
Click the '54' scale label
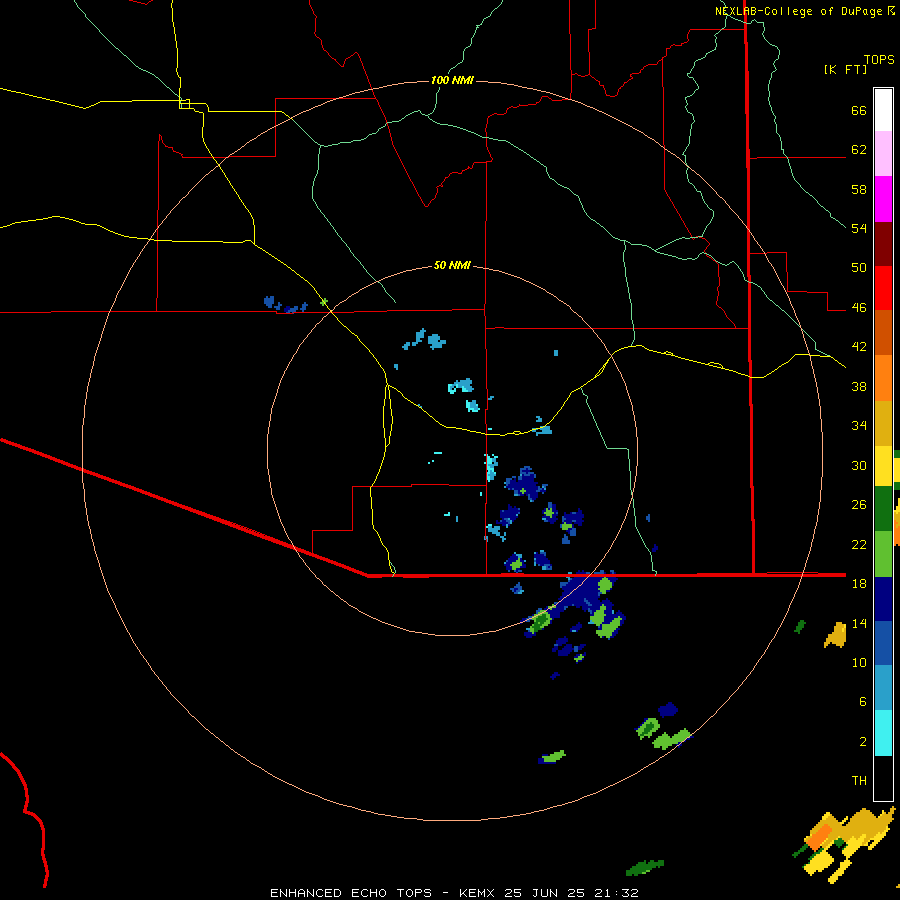859,228
